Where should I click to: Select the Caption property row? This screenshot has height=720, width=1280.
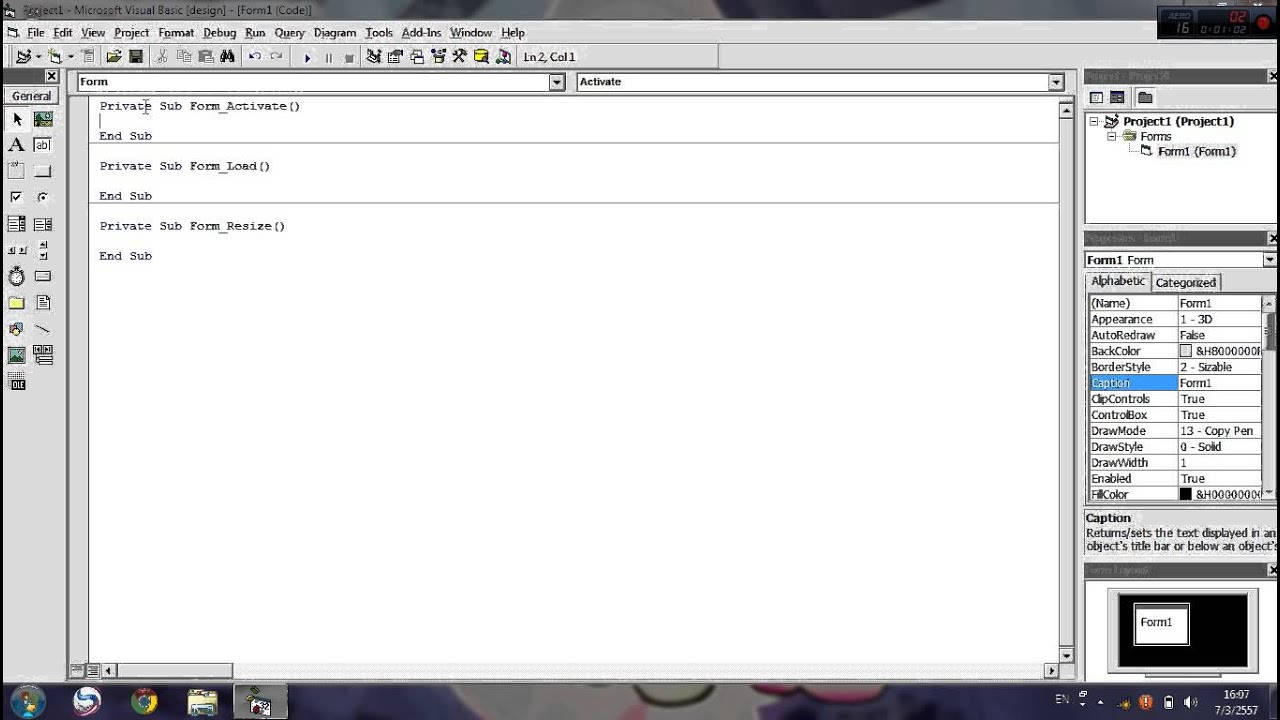[1175, 383]
